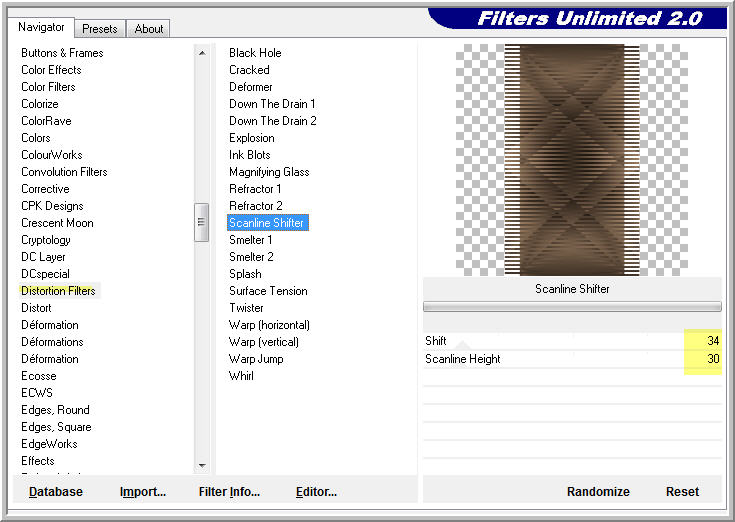
Task: Click the Import... button
Action: click(x=142, y=492)
